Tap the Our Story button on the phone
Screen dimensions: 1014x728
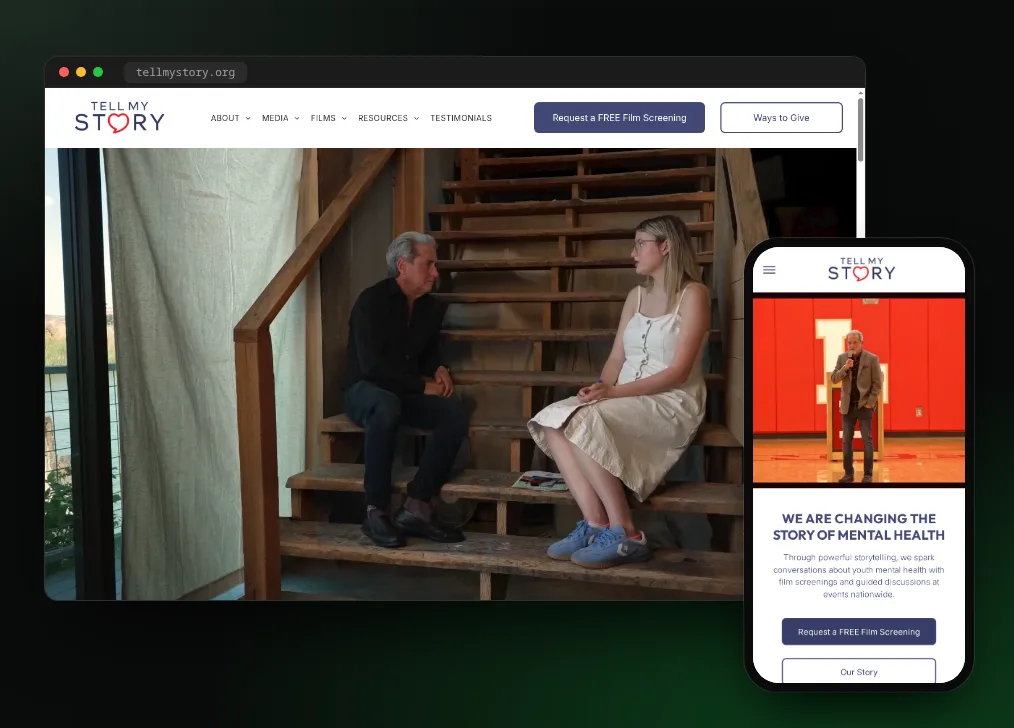[859, 671]
